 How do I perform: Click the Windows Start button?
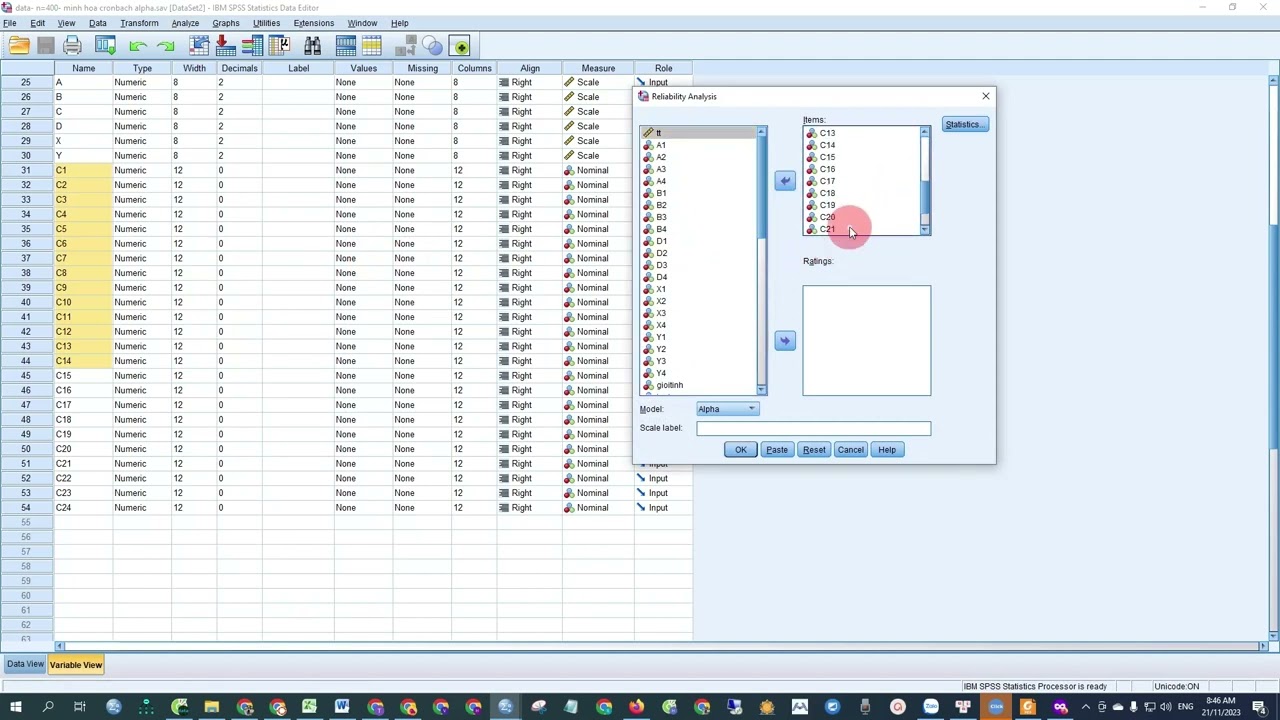[x=15, y=708]
